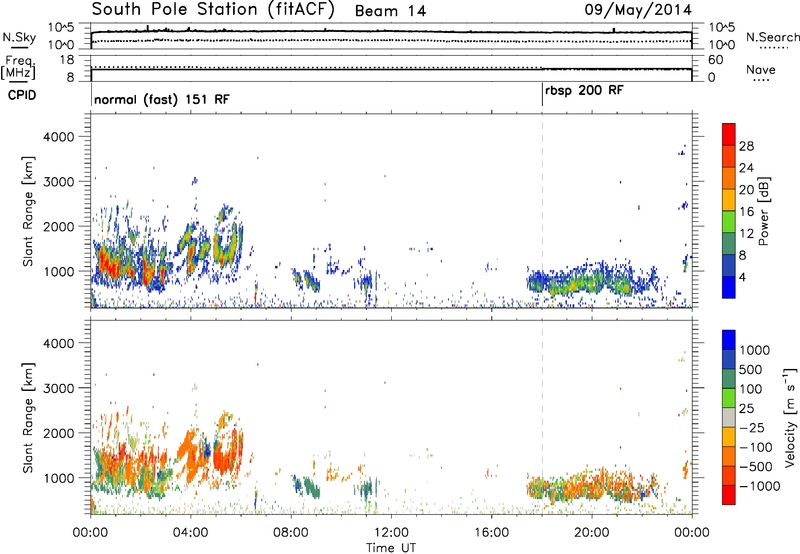This screenshot has width=800, height=554.
Task: Click the 'N.Search' legend label
Action: (772, 37)
